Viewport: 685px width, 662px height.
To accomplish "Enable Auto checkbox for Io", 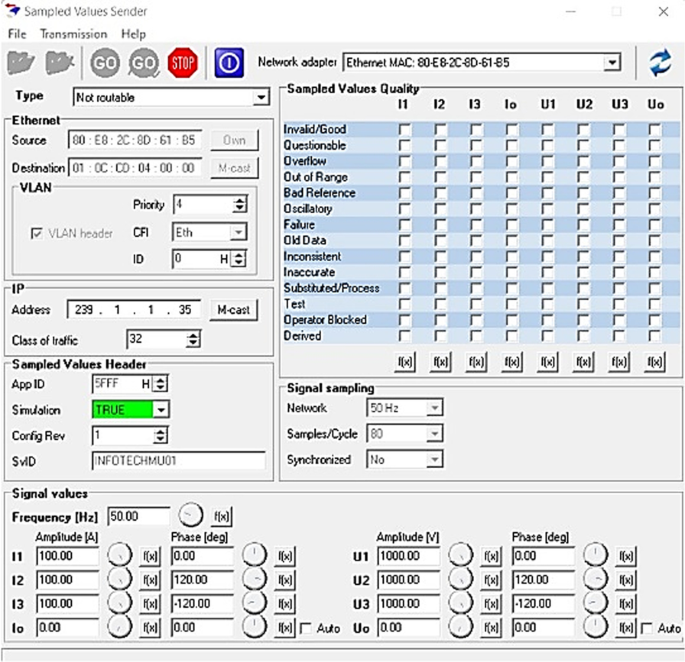I will coord(307,628).
